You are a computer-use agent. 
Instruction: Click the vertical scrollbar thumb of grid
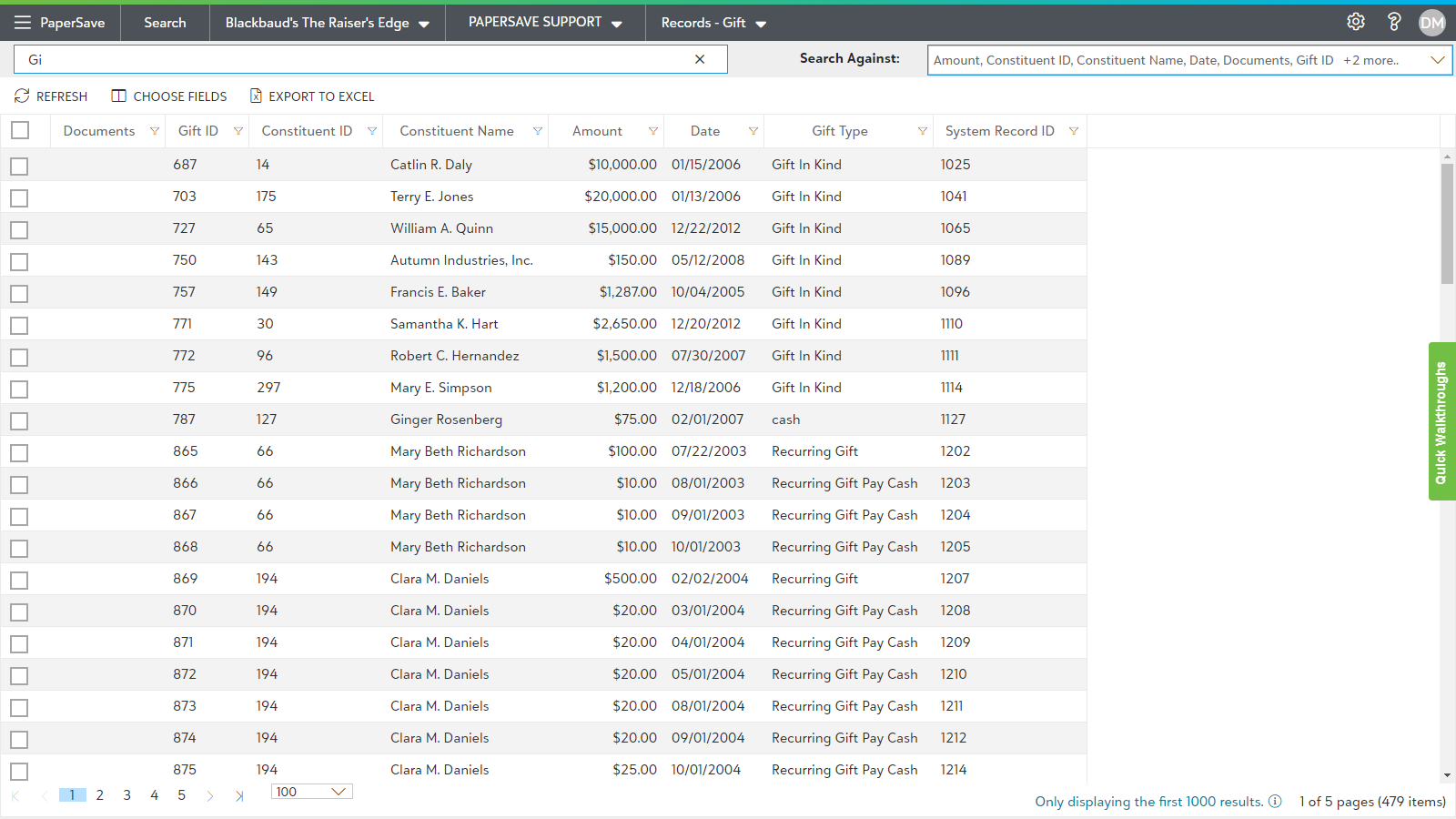pyautogui.click(x=1447, y=224)
